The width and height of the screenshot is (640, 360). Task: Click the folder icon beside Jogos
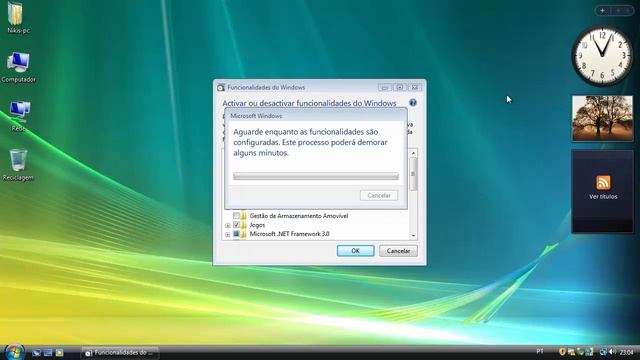click(244, 225)
